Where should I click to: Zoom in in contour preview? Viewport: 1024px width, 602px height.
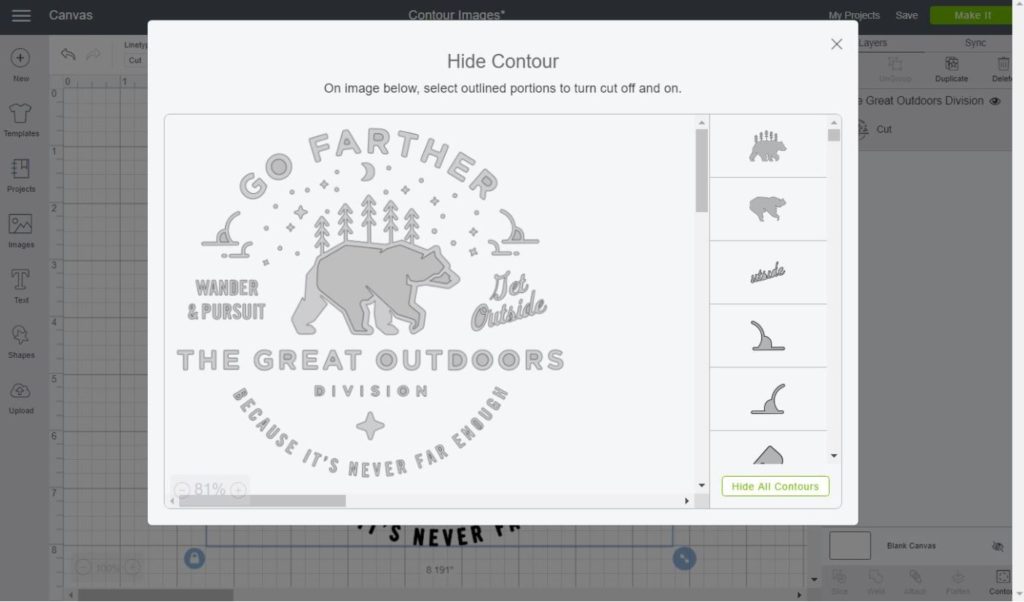click(x=238, y=490)
